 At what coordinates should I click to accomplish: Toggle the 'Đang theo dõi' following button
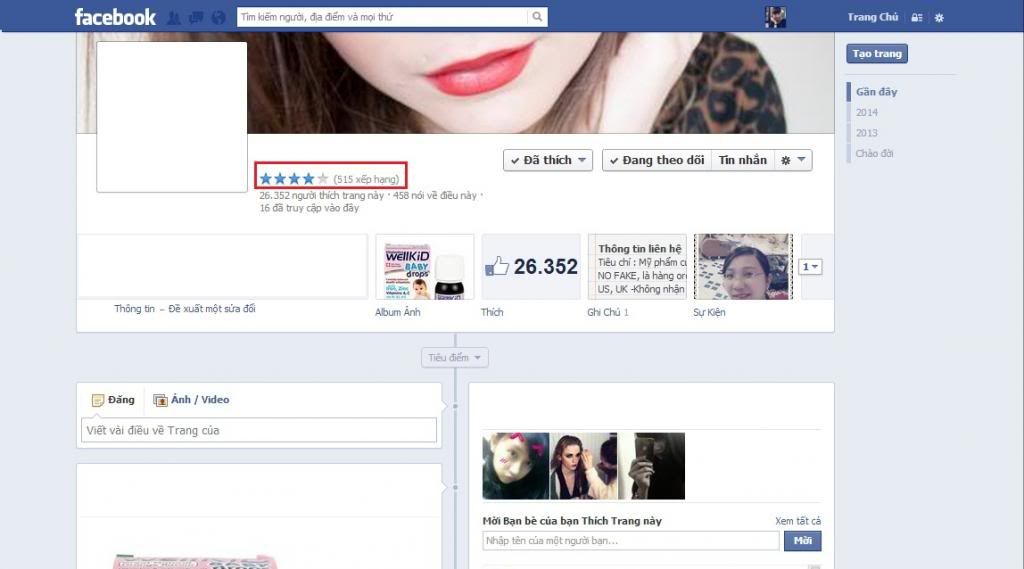[656, 160]
